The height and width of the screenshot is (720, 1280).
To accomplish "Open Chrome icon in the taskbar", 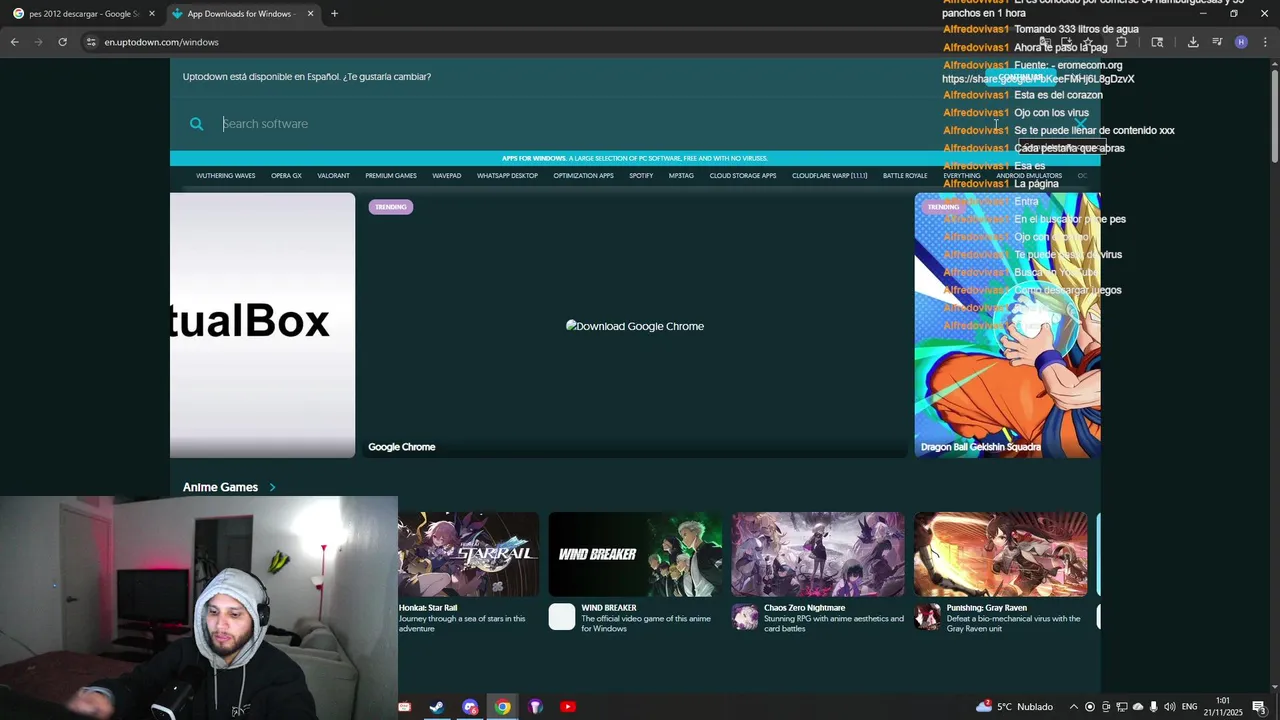I will (503, 707).
